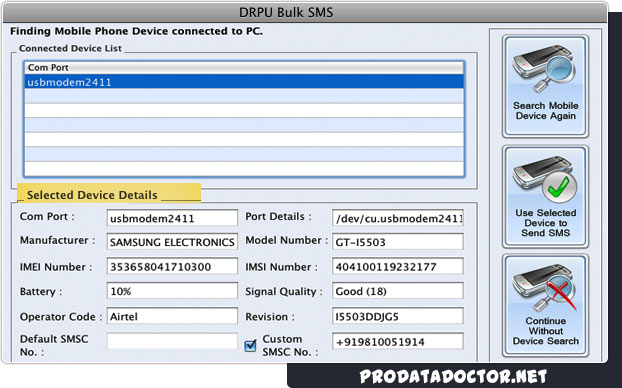Click the Revision field I5503DDJG5

pos(397,316)
